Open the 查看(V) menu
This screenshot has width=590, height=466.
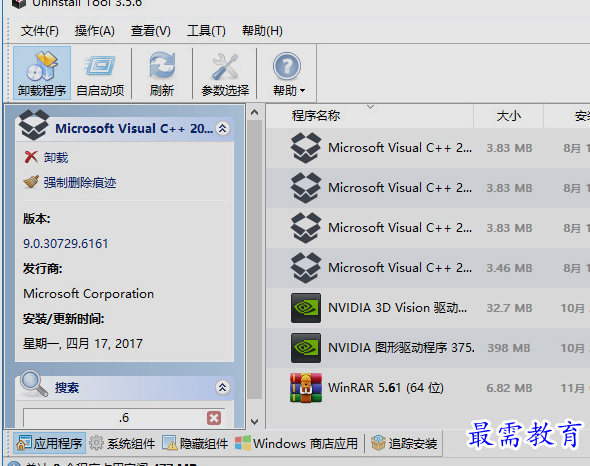(x=151, y=31)
